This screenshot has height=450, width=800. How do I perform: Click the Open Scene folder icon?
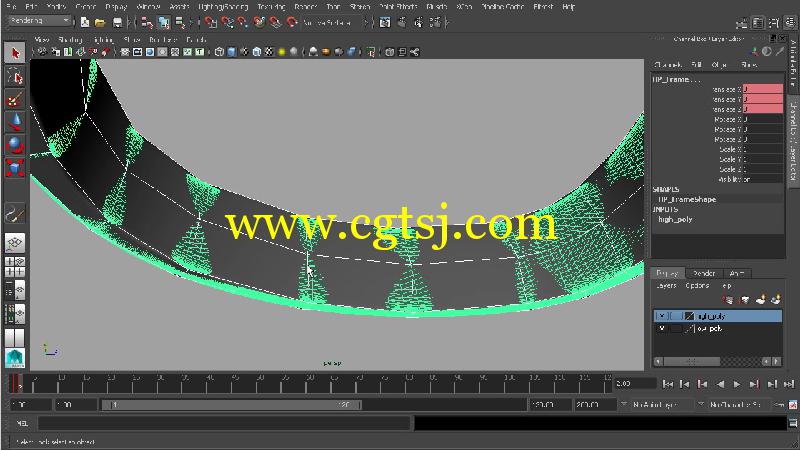pos(100,22)
